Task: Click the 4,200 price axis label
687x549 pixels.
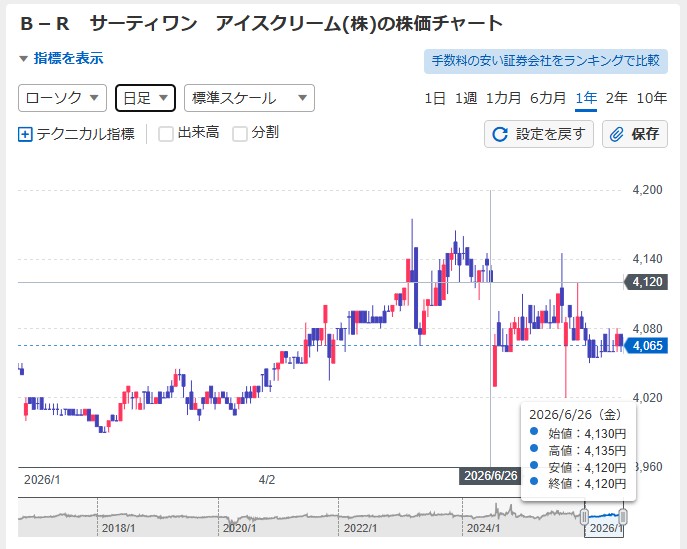Action: 647,190
